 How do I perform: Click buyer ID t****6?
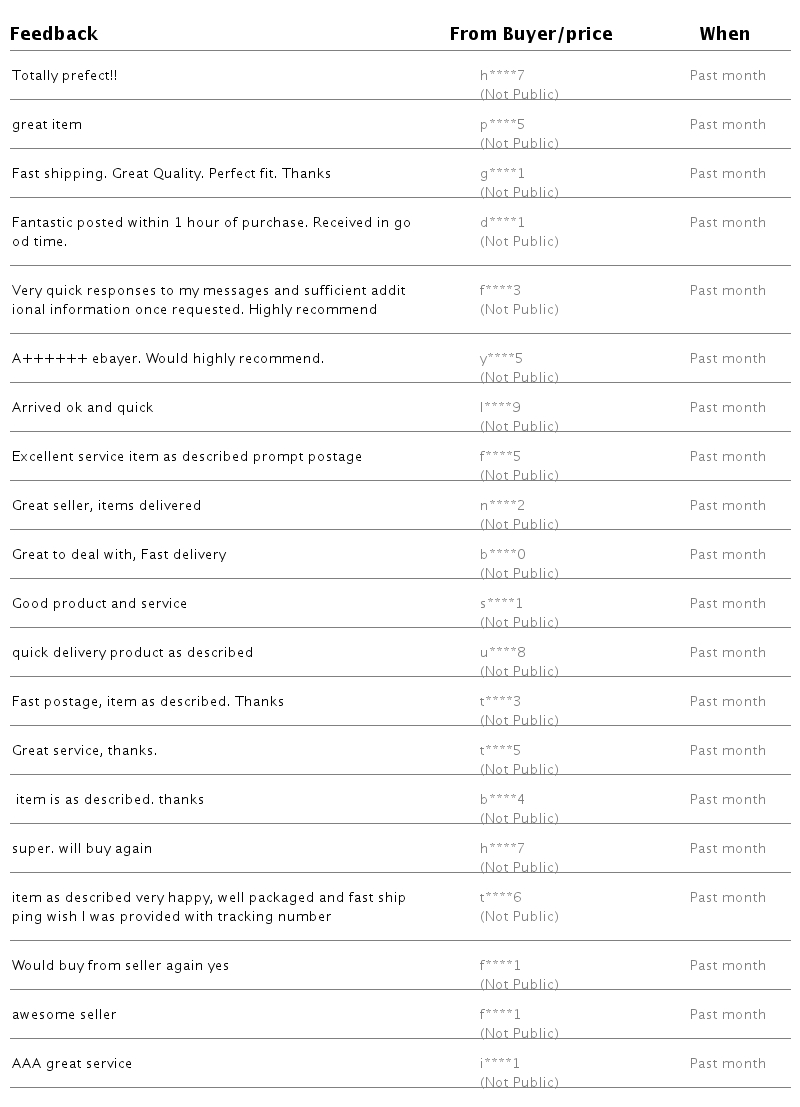[501, 897]
